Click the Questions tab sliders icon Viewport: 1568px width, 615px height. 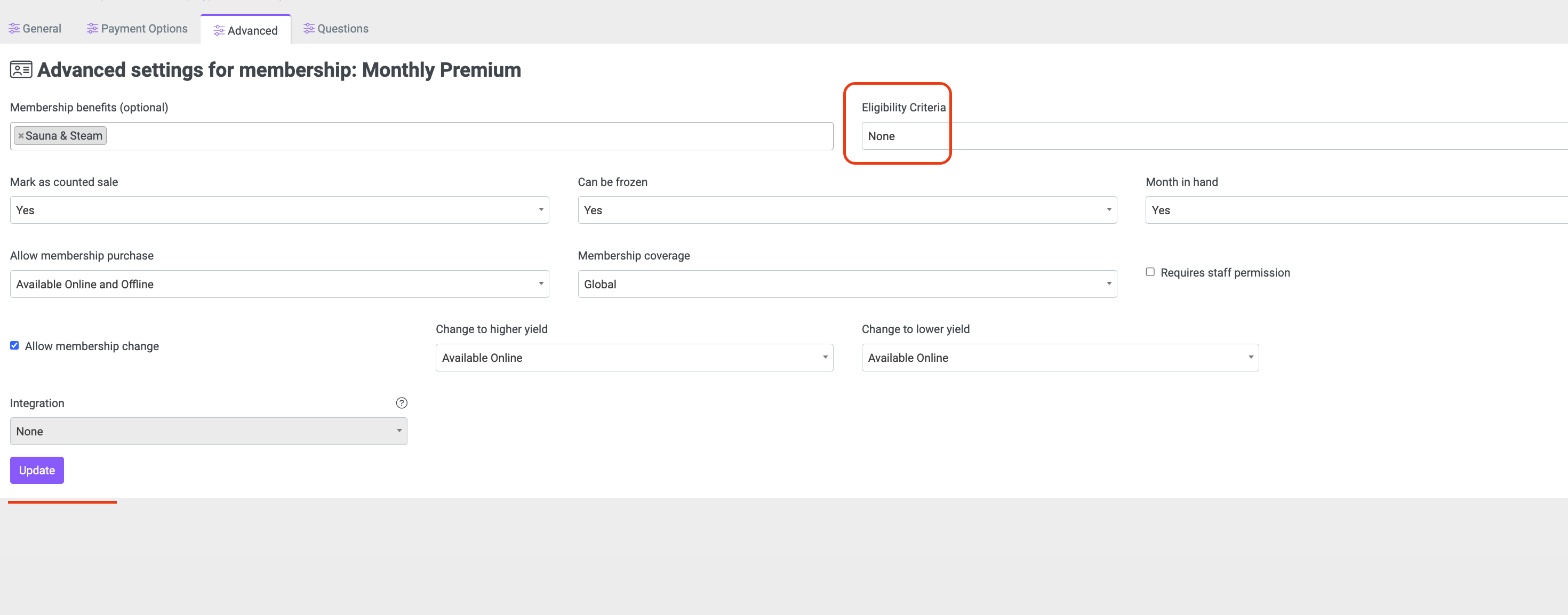point(309,29)
